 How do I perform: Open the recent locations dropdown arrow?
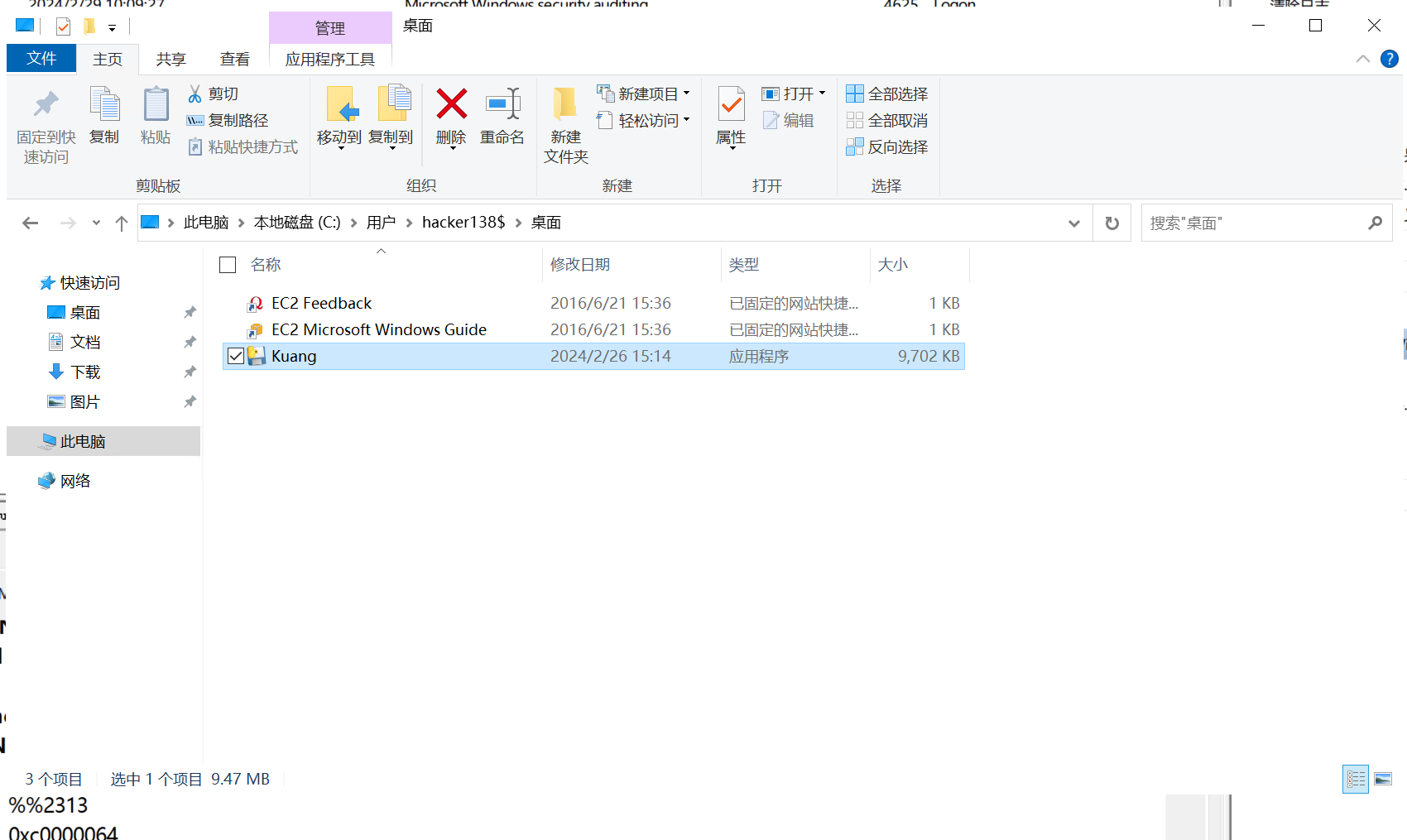pyautogui.click(x=96, y=223)
